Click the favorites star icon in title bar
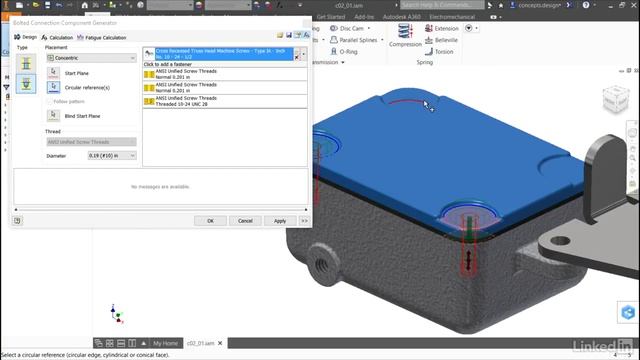Screen dimensions: 640x360 pos(501,5)
